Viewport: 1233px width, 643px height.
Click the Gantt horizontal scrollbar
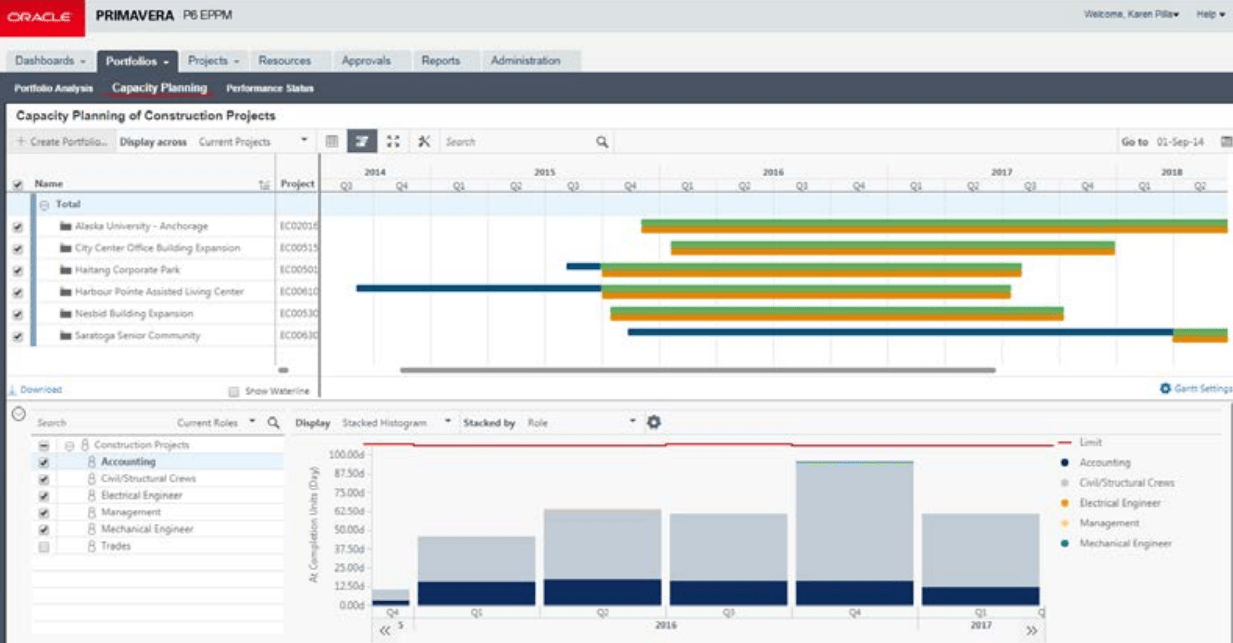[x=697, y=370]
